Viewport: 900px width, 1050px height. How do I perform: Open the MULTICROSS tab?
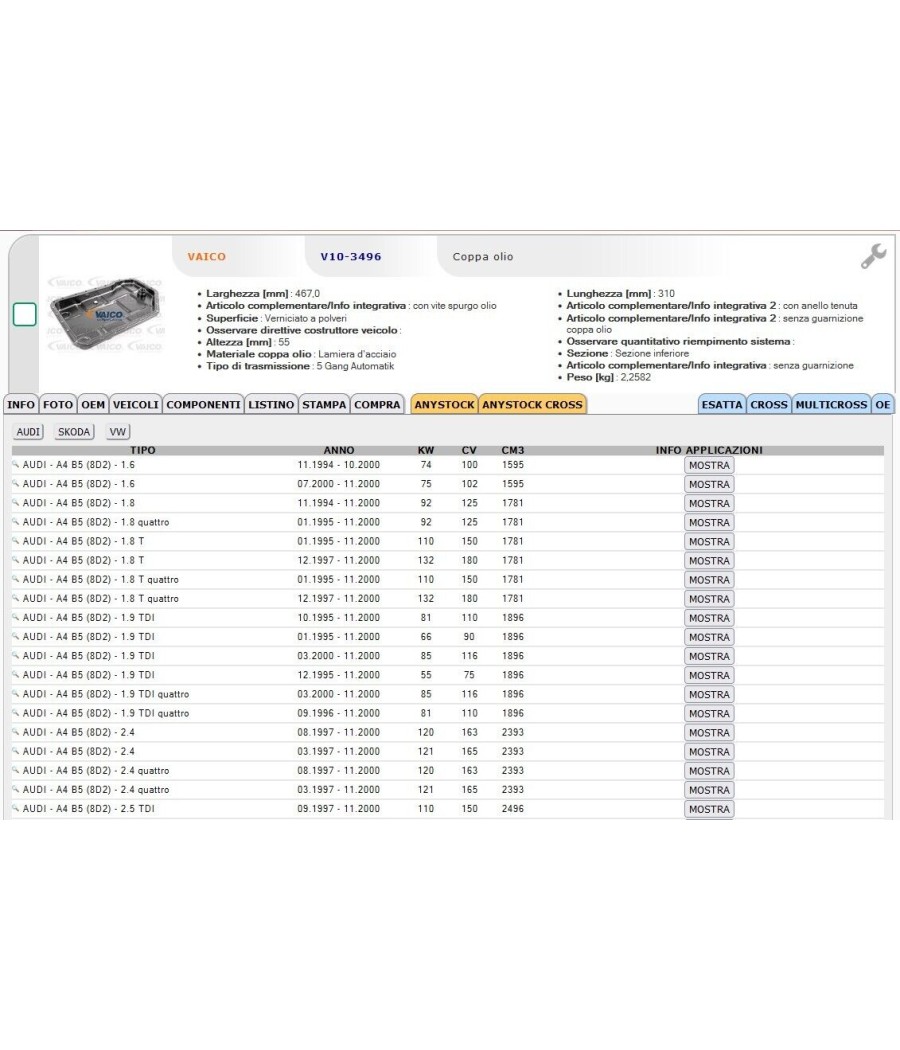pyautogui.click(x=831, y=404)
